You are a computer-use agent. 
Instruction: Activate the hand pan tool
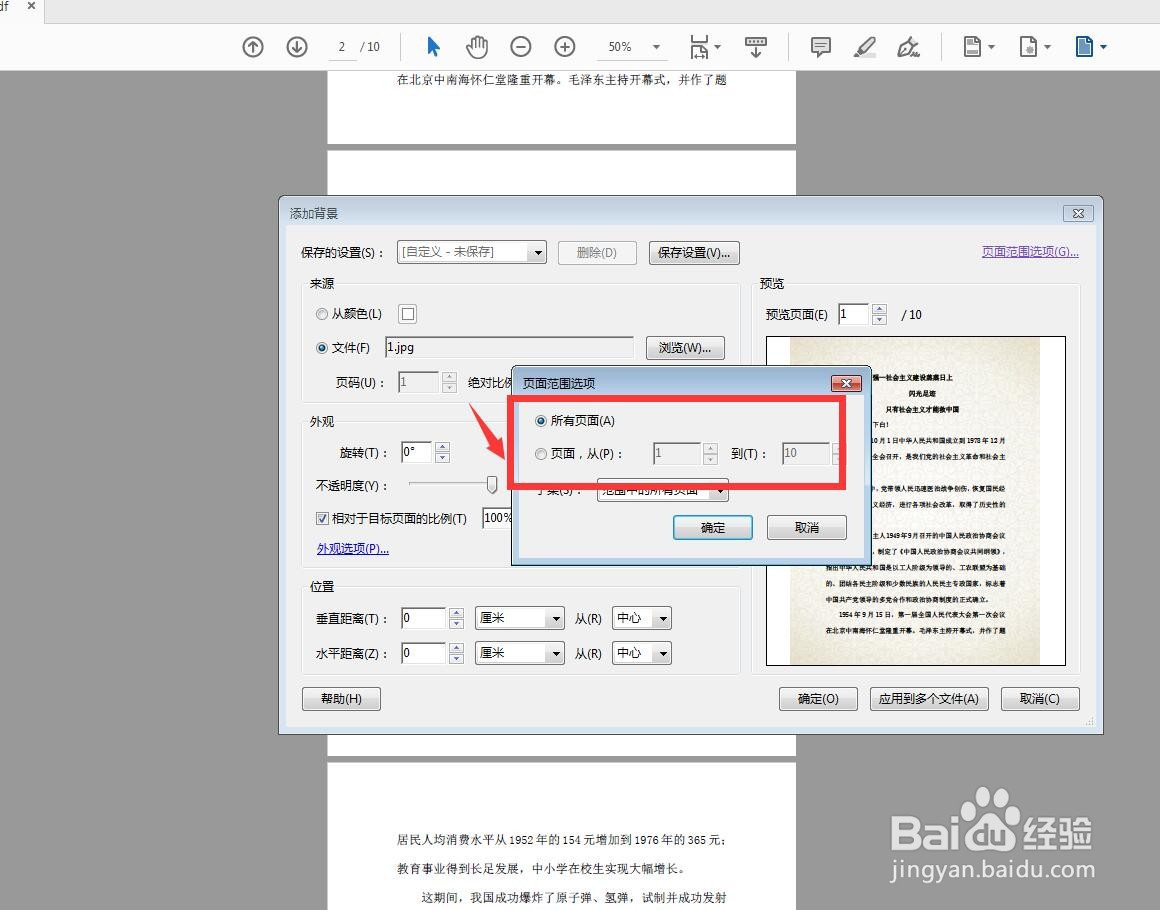click(477, 47)
